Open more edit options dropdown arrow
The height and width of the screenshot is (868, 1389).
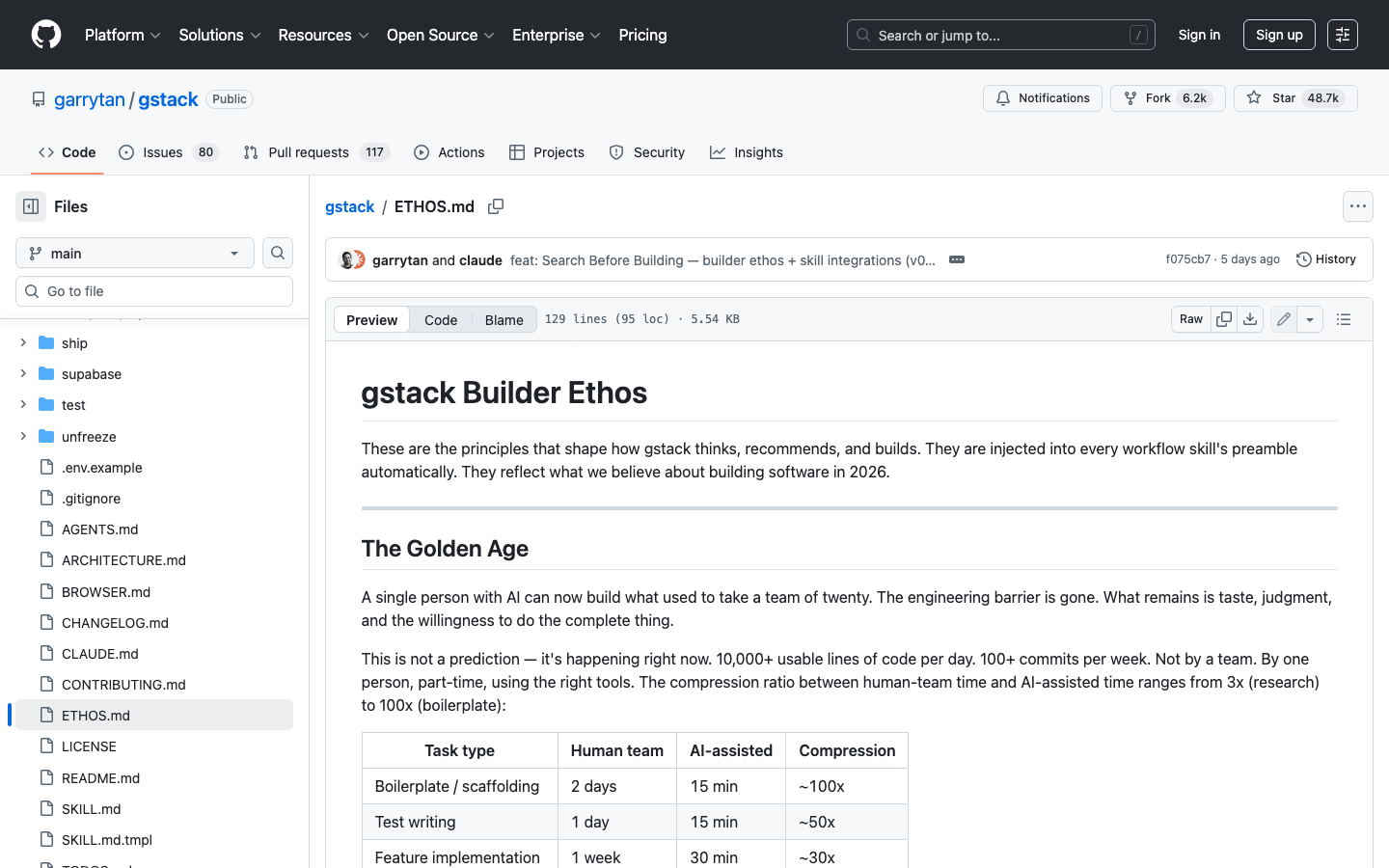[1310, 319]
